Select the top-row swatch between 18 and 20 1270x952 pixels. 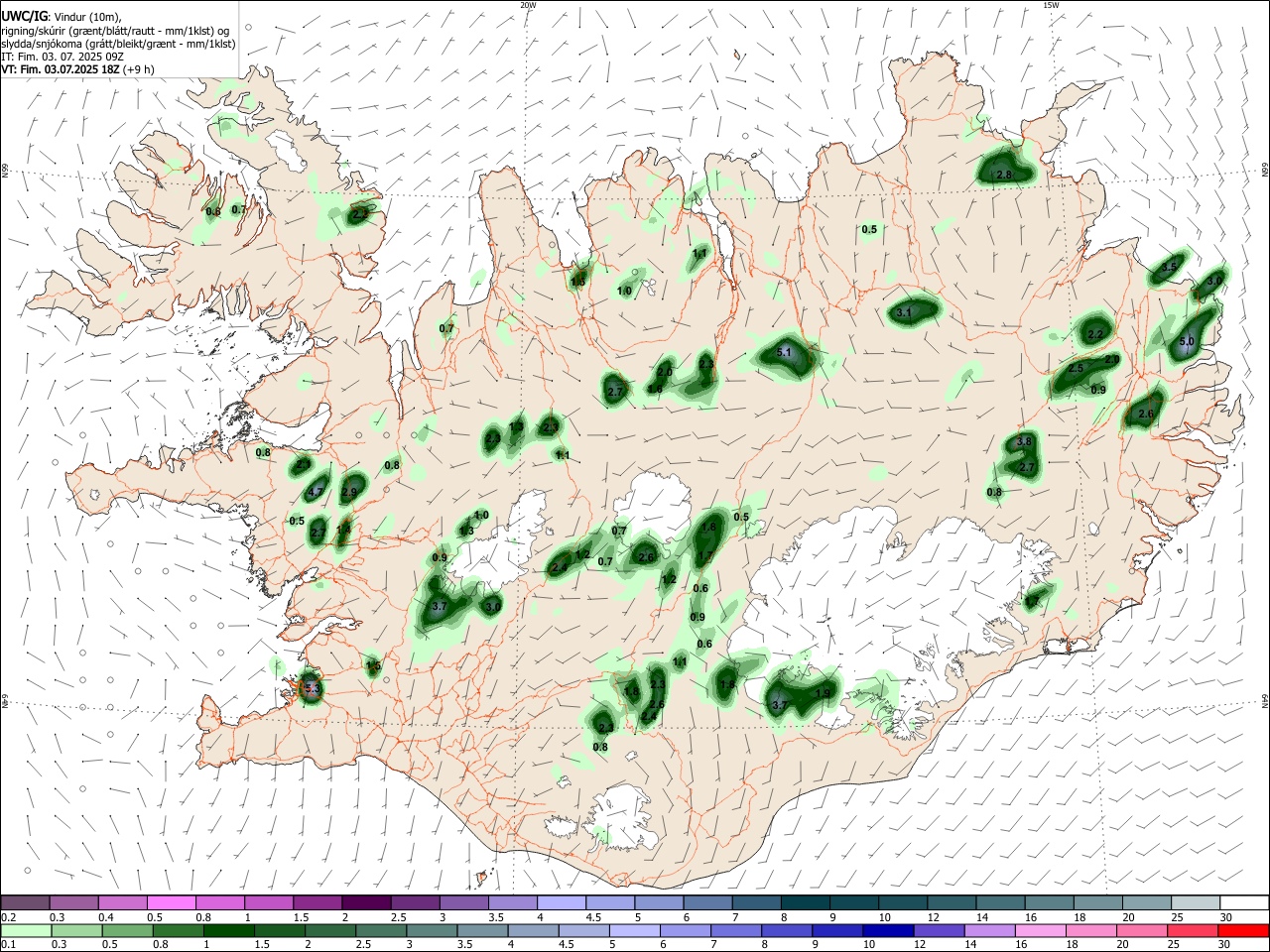[x=1098, y=903]
